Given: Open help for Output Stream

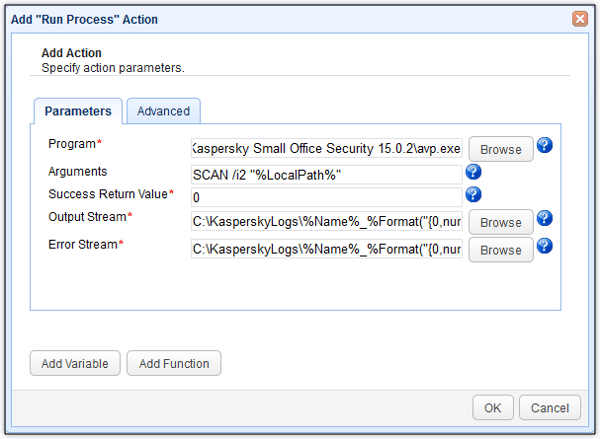Looking at the screenshot, I should tap(545, 219).
